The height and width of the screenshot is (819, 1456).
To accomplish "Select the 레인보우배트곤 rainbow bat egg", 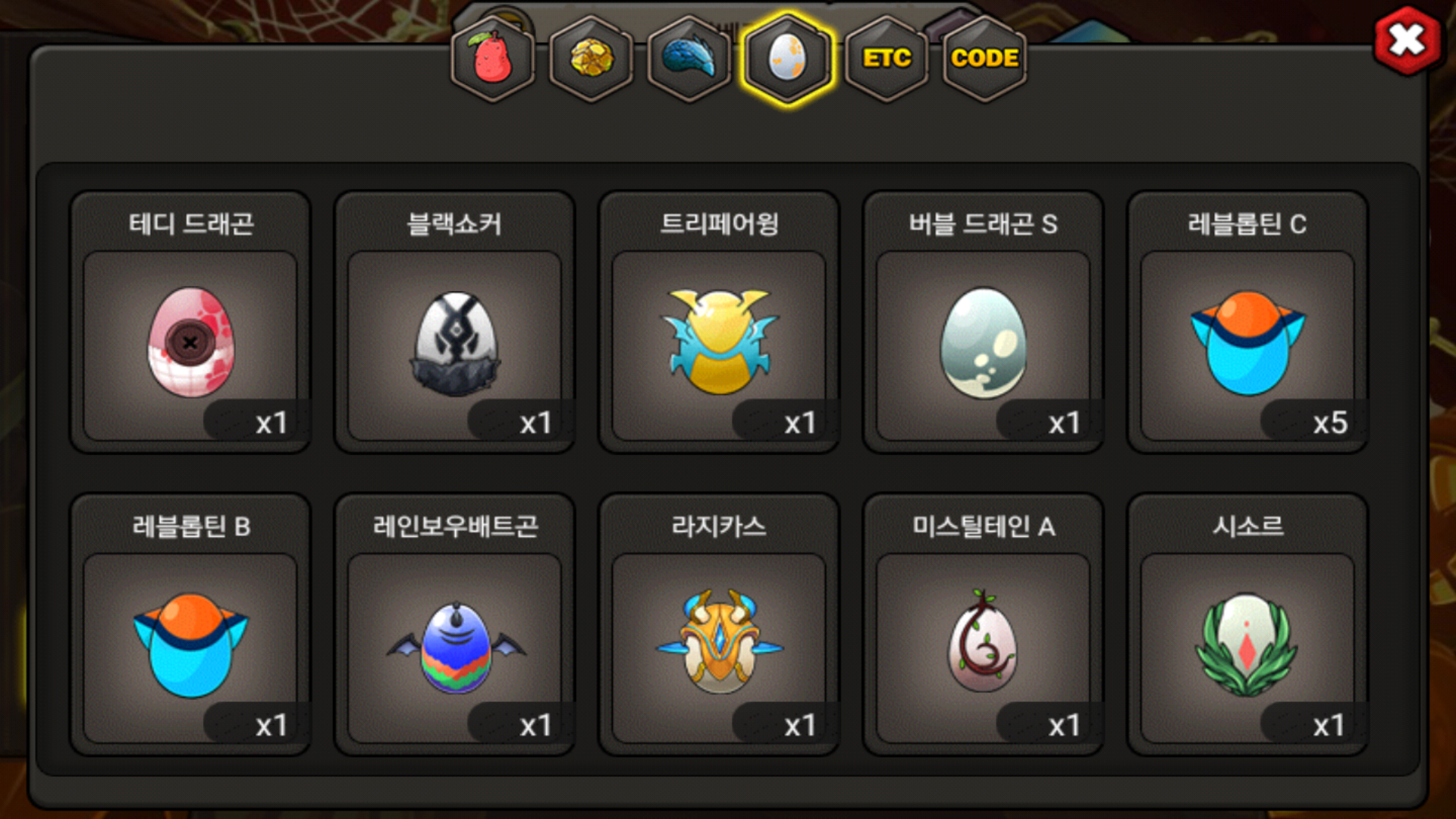I will 455,647.
